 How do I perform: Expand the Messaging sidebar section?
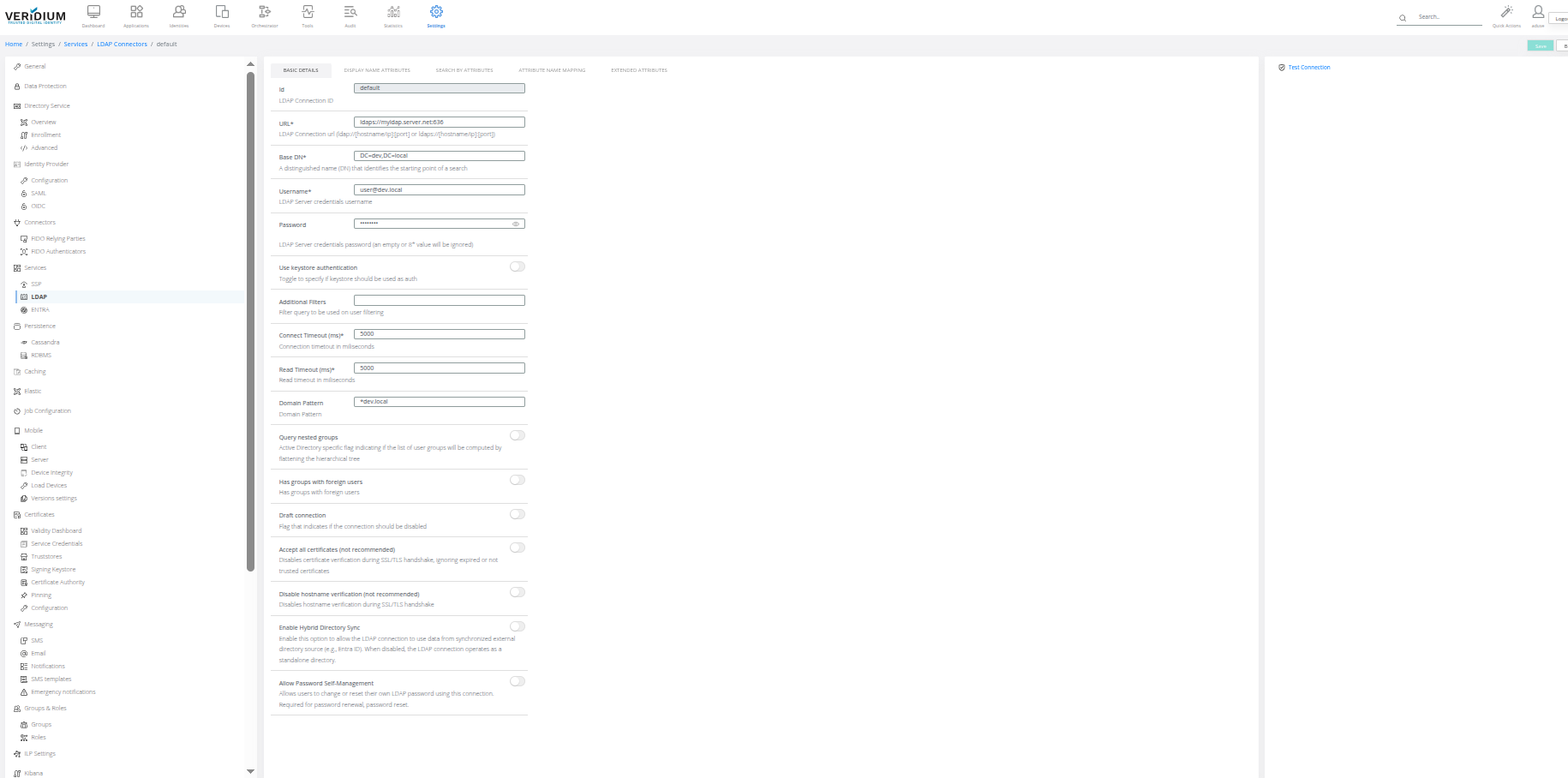coord(39,625)
